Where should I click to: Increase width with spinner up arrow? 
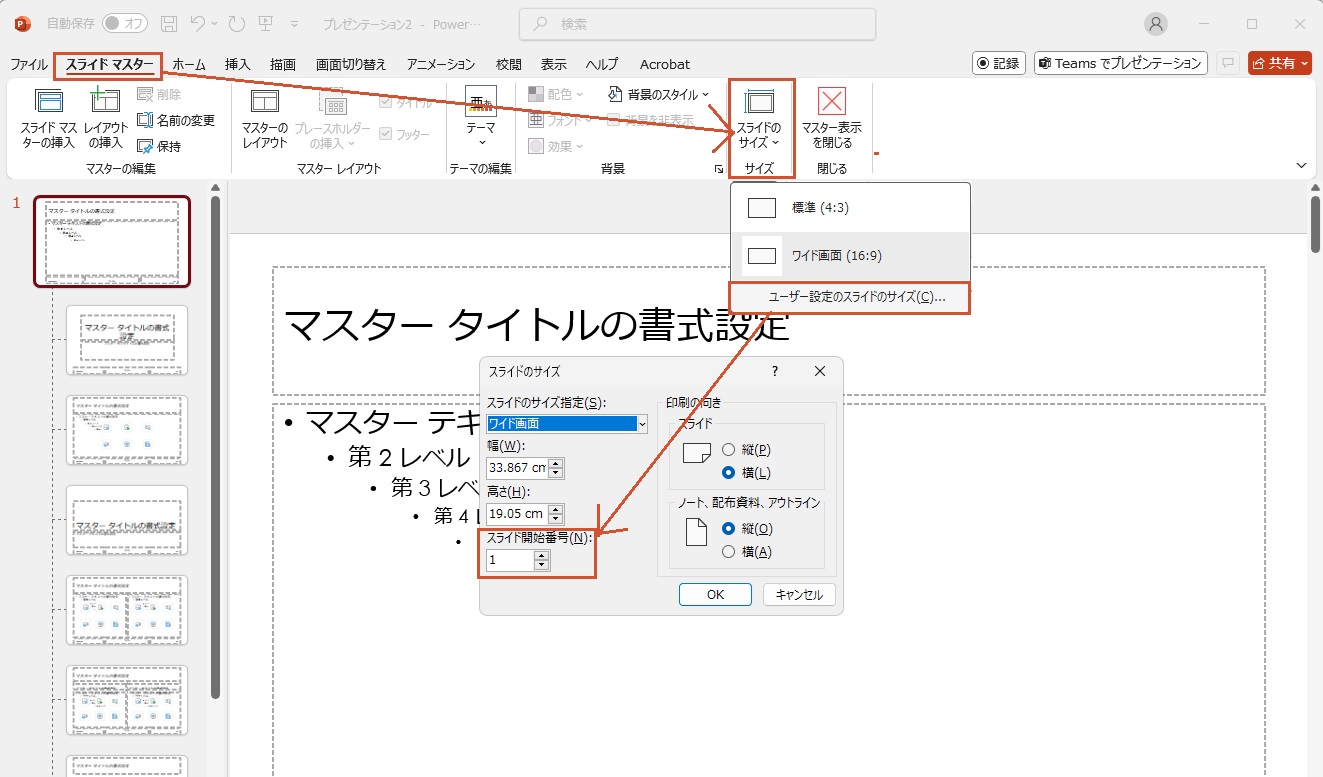(x=556, y=462)
